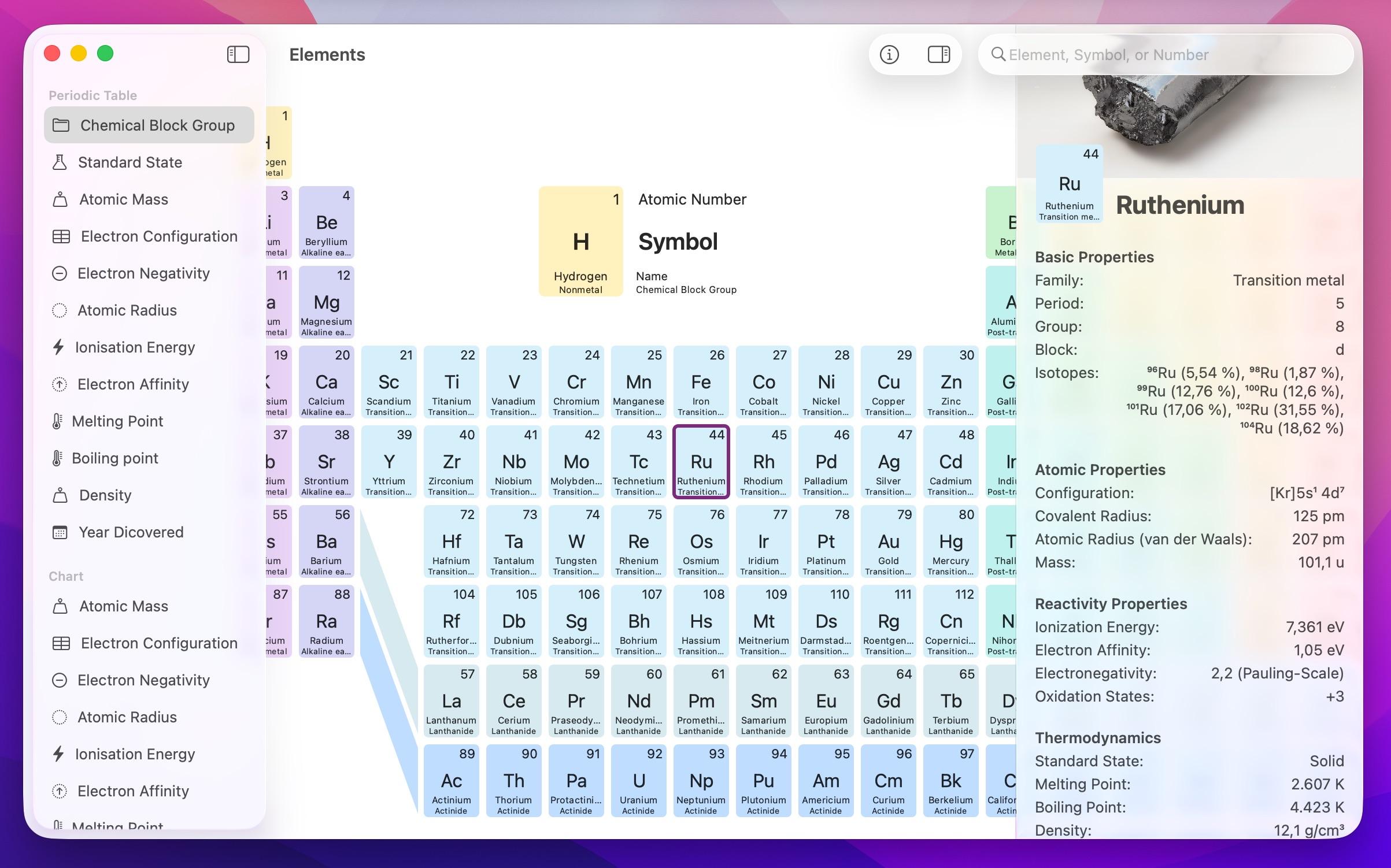
Task: Click the '7,361 eV' ionization energy value
Action: [x=1315, y=627]
